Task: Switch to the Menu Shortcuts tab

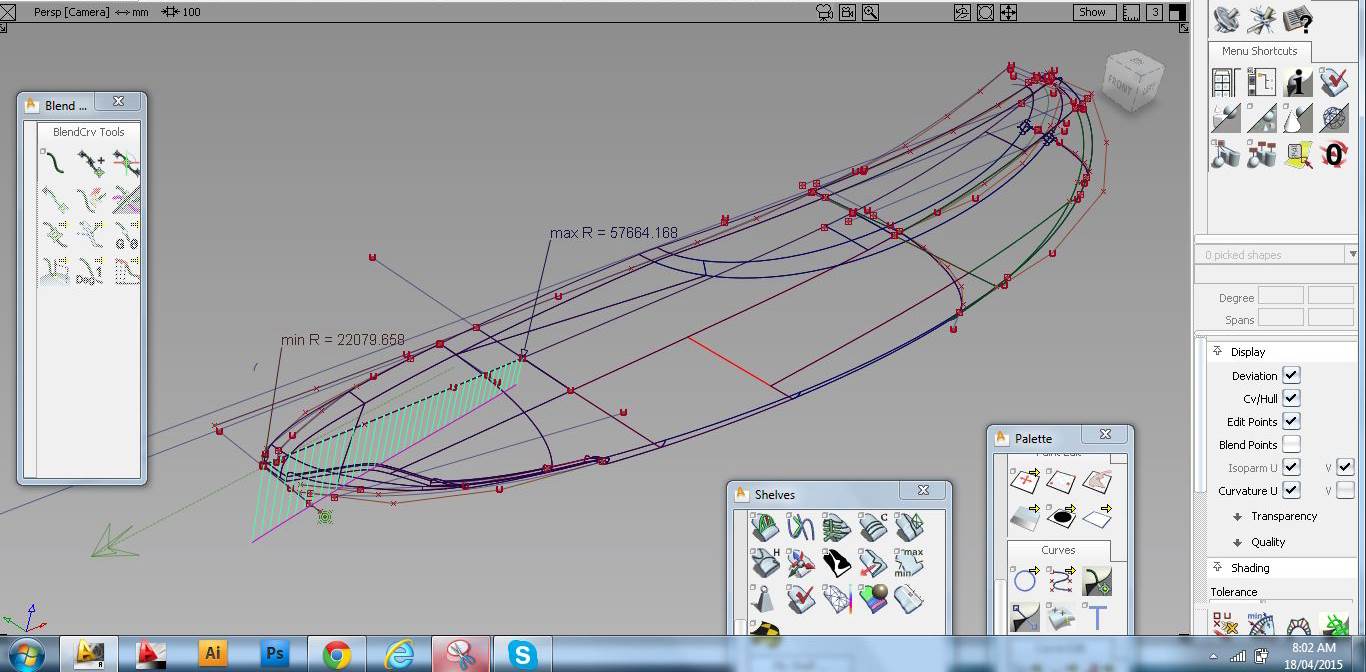Action: point(1259,51)
